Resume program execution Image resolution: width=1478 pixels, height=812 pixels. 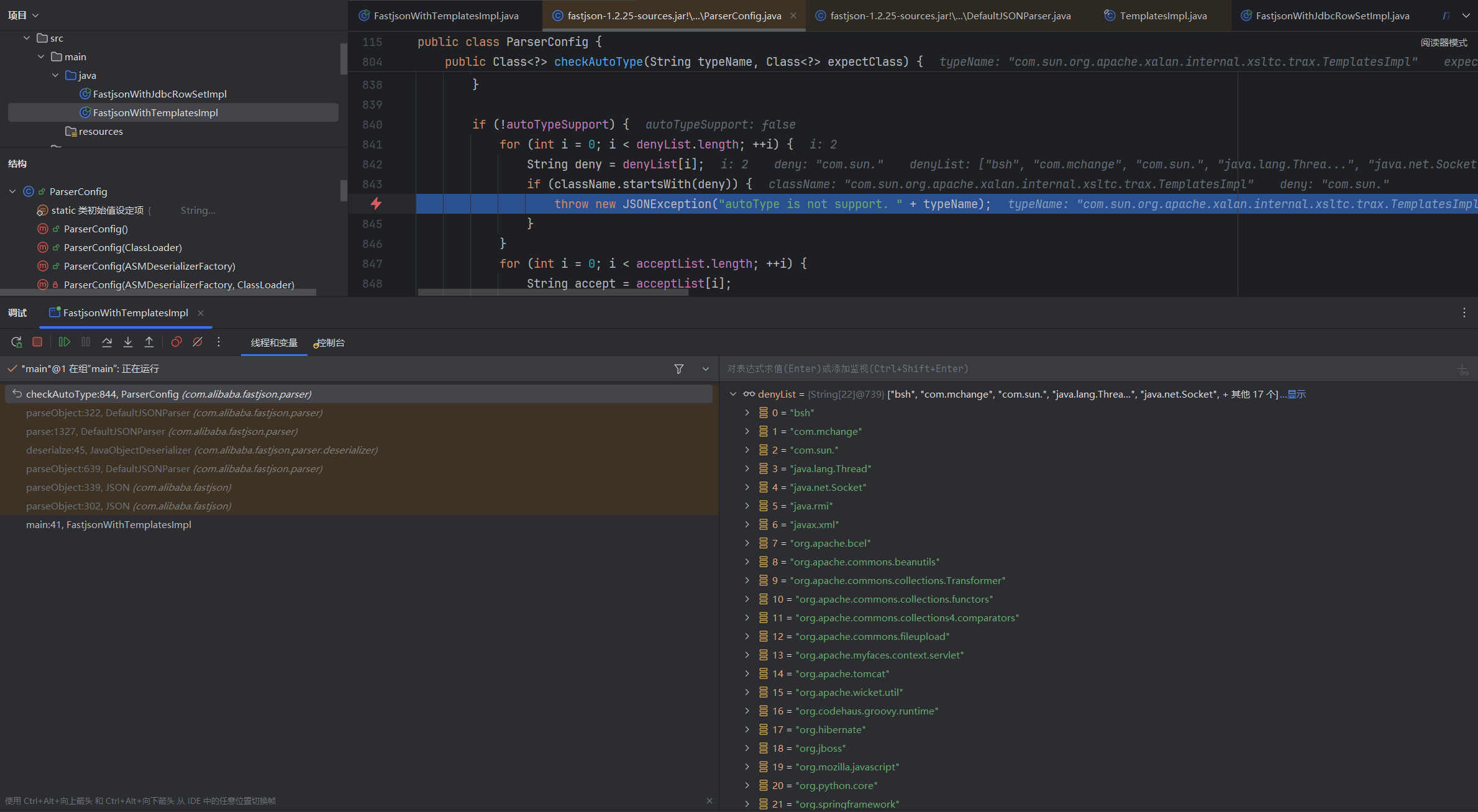(64, 342)
